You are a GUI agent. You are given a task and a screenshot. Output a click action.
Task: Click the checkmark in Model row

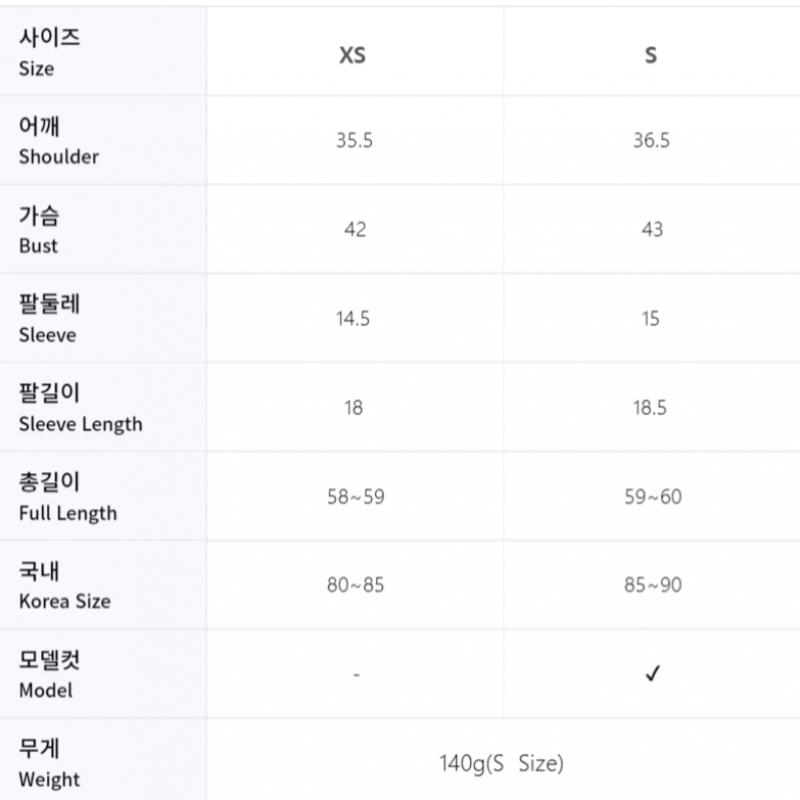pos(652,674)
